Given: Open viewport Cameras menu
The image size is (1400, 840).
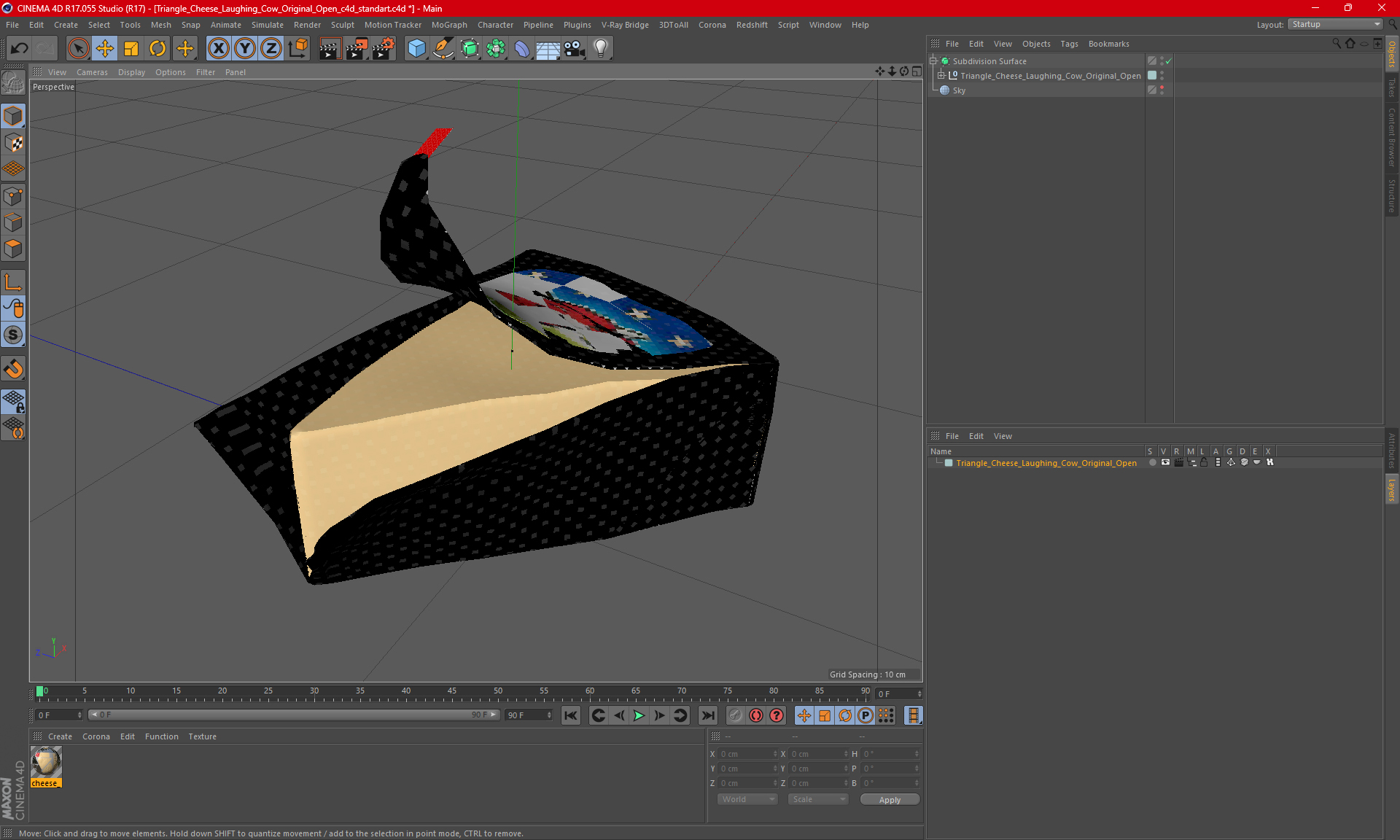Looking at the screenshot, I should pos(92,72).
